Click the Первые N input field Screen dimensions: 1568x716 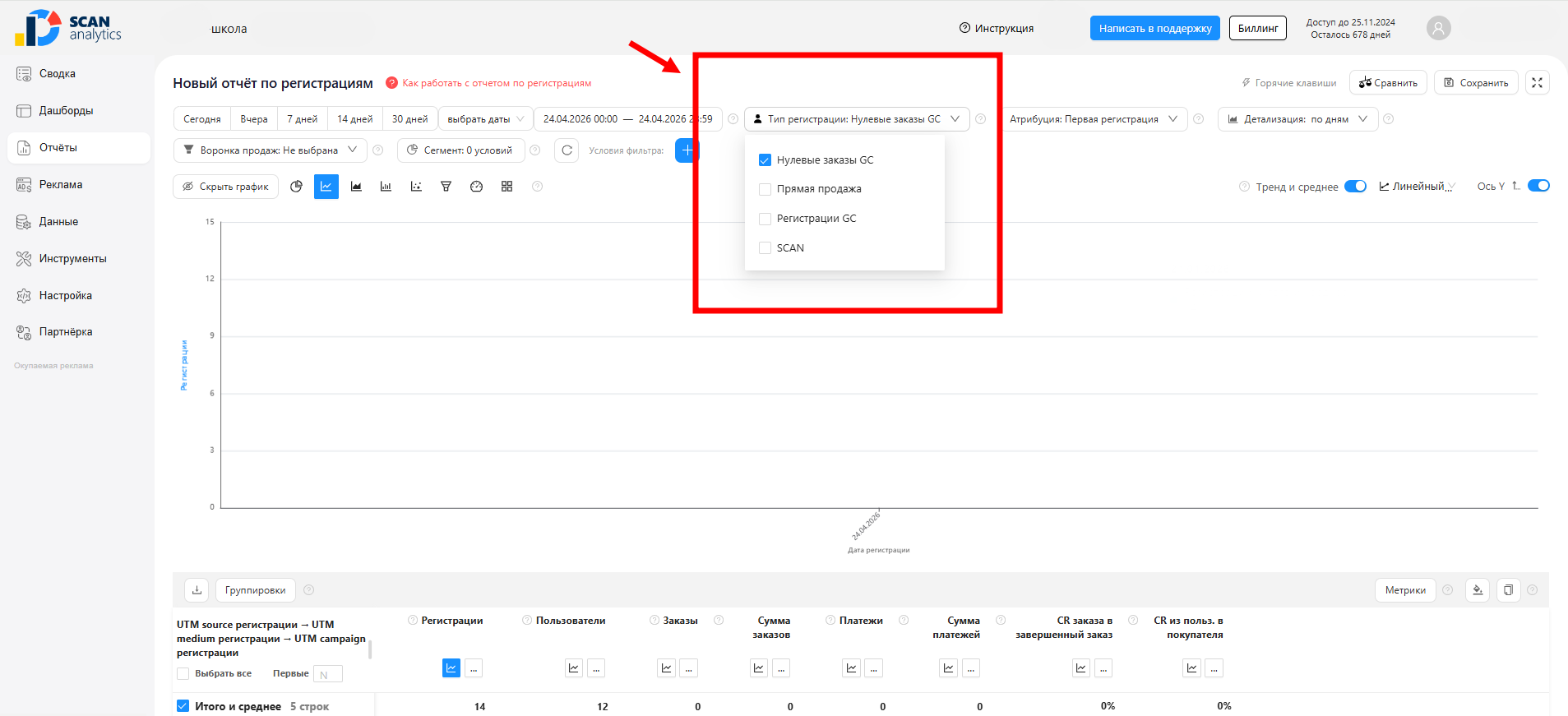[328, 674]
